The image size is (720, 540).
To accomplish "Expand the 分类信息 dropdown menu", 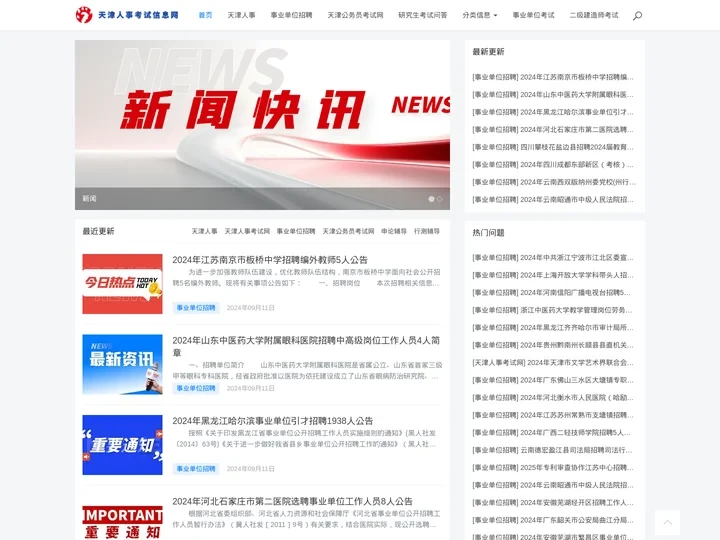I will [479, 15].
